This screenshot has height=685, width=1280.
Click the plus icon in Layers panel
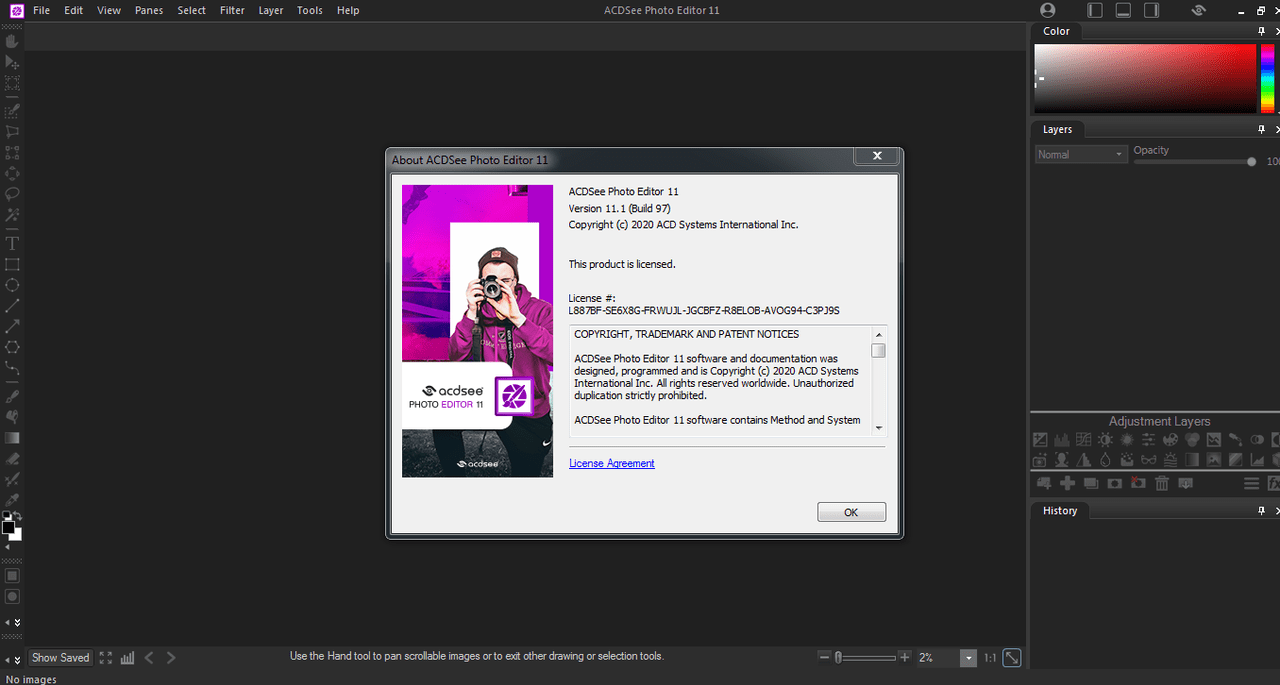click(1067, 483)
